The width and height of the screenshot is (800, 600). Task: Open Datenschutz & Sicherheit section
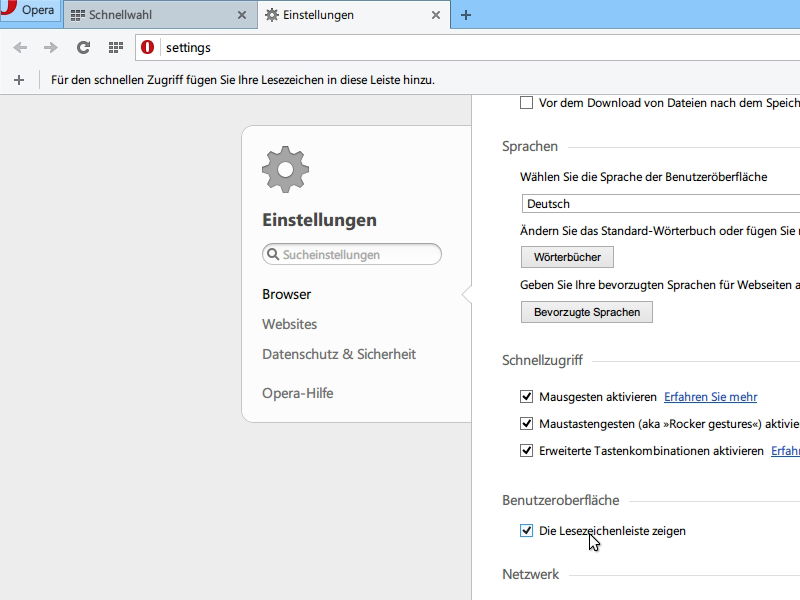point(339,354)
